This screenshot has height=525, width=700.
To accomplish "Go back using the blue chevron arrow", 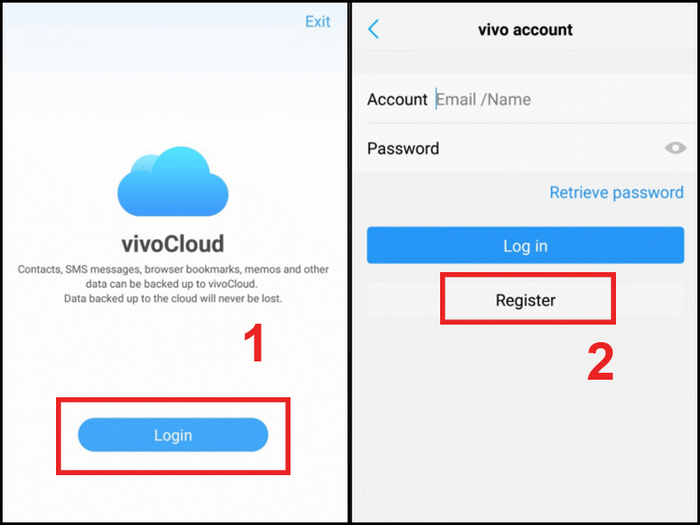I will [374, 29].
